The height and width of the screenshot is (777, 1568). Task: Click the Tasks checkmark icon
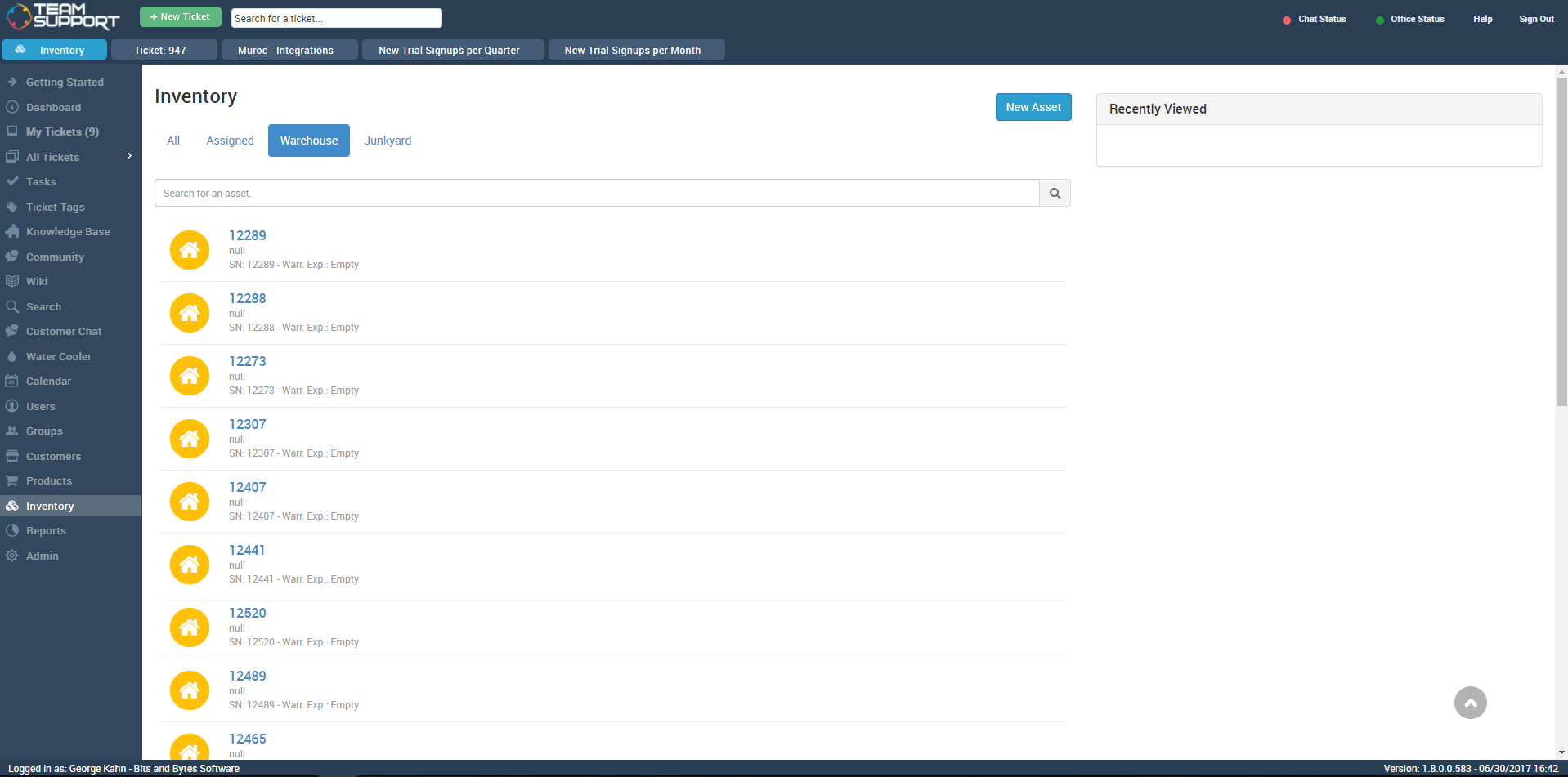[x=12, y=181]
